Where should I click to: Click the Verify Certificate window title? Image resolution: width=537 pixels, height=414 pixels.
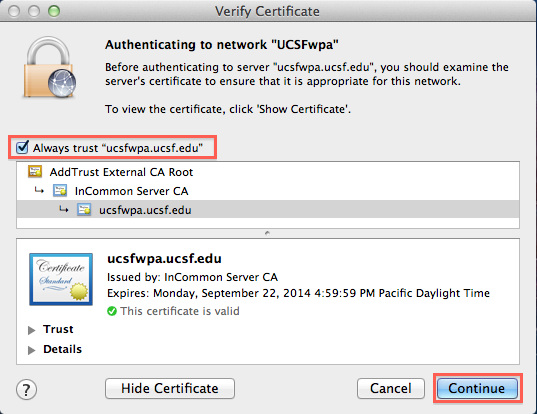click(267, 11)
